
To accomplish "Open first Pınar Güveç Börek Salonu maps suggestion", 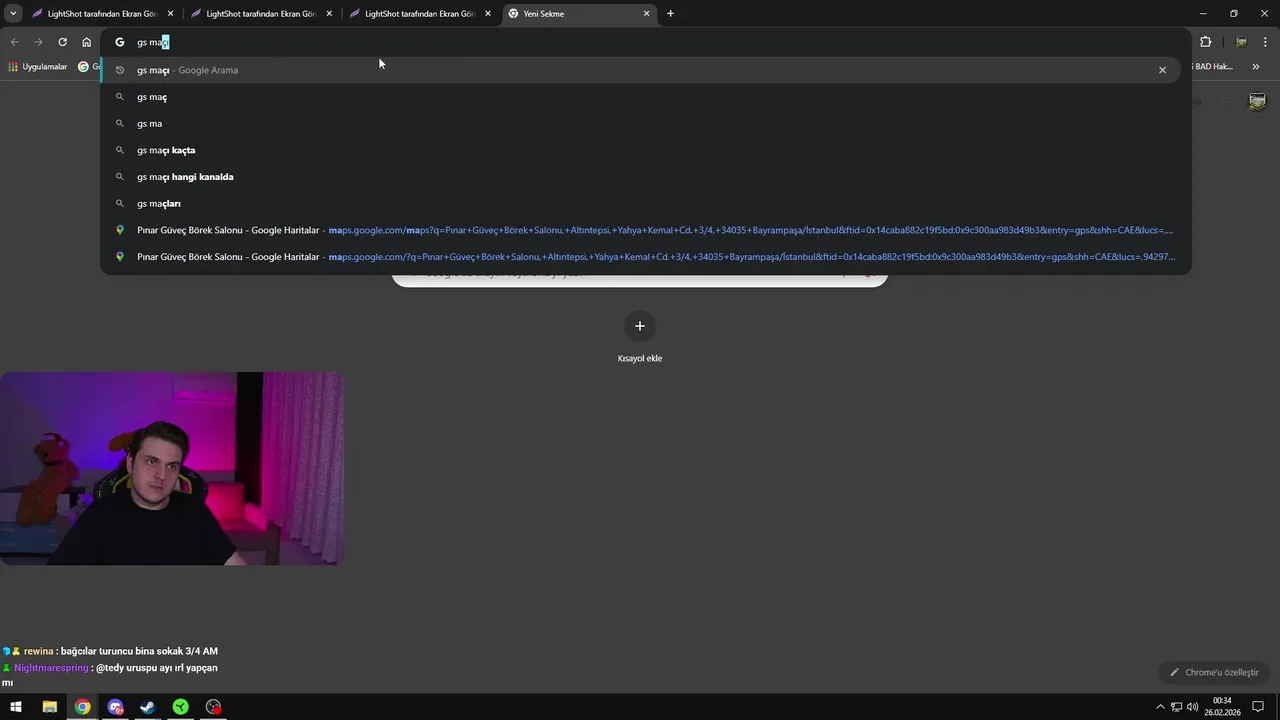I will (640, 230).
